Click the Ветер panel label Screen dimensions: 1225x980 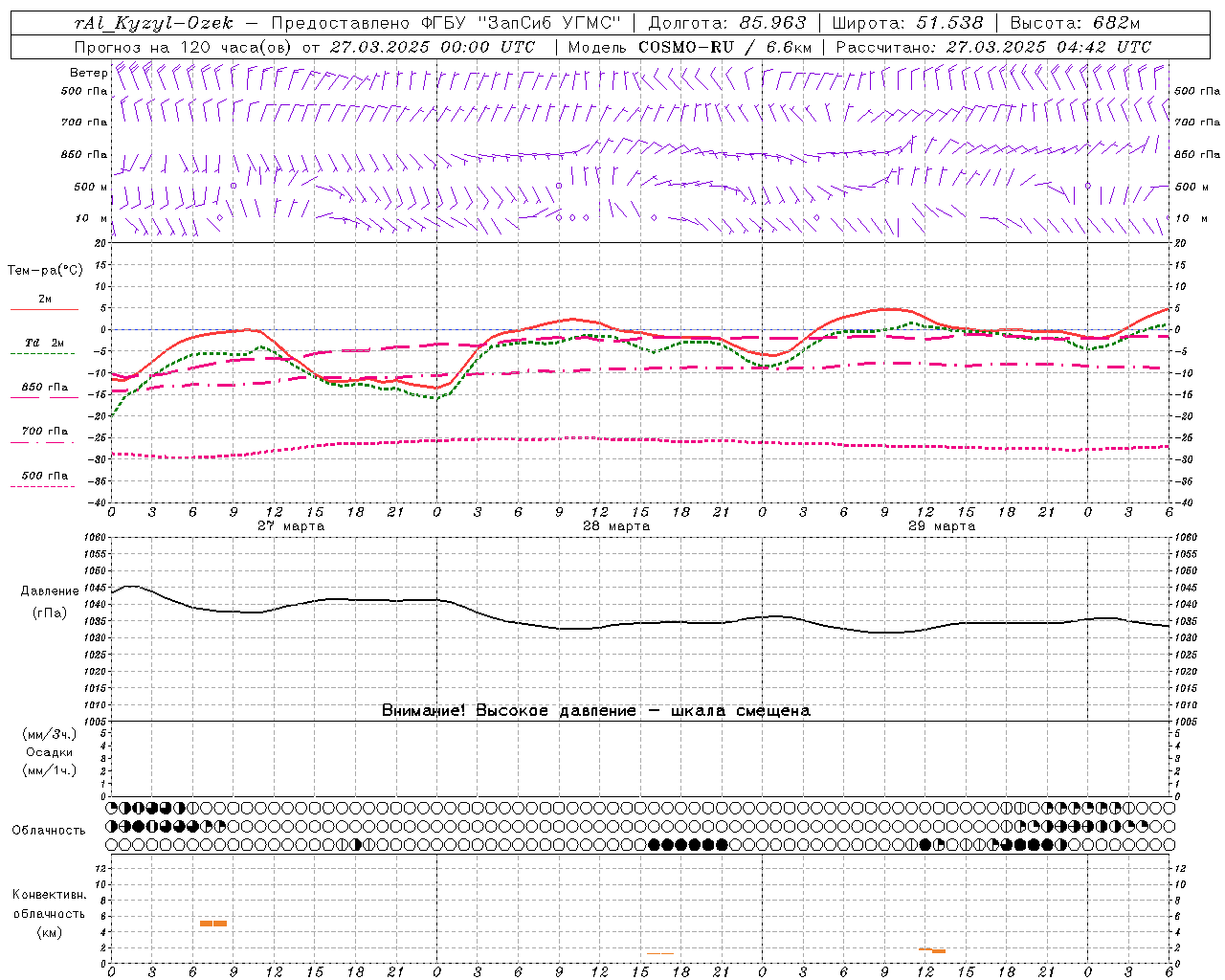(88, 73)
